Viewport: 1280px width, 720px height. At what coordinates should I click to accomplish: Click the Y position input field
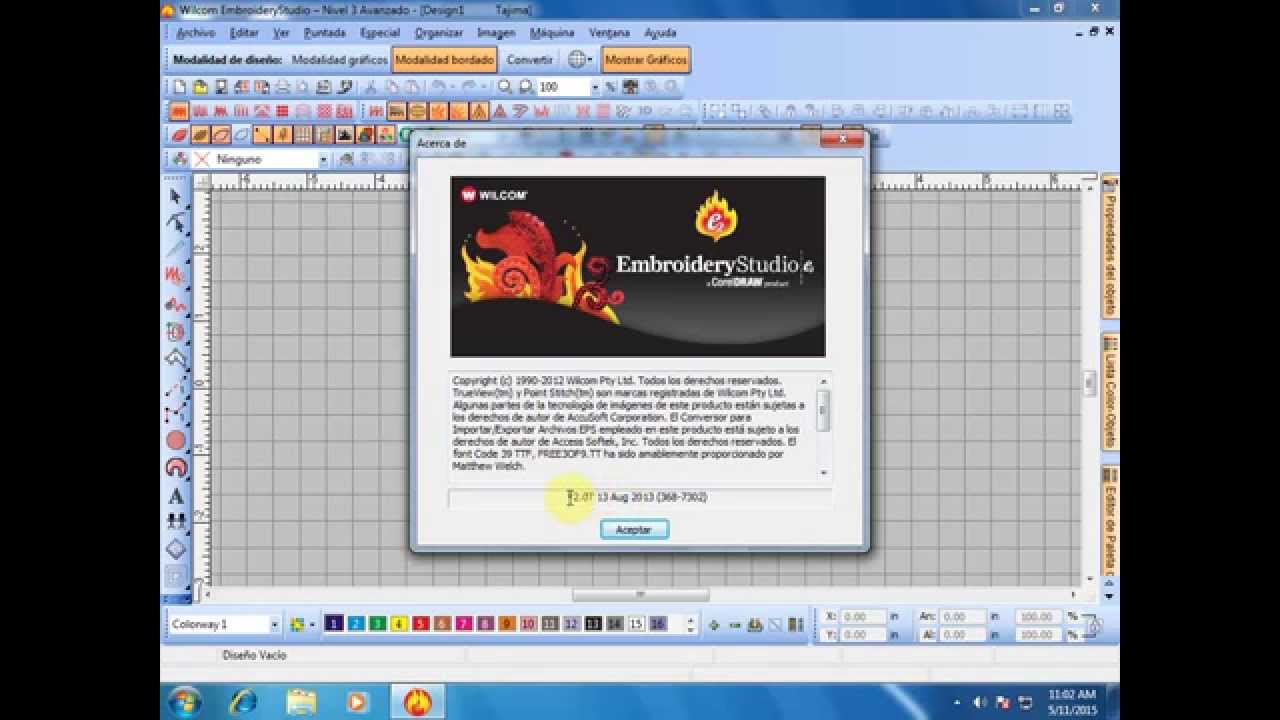[x=863, y=634]
